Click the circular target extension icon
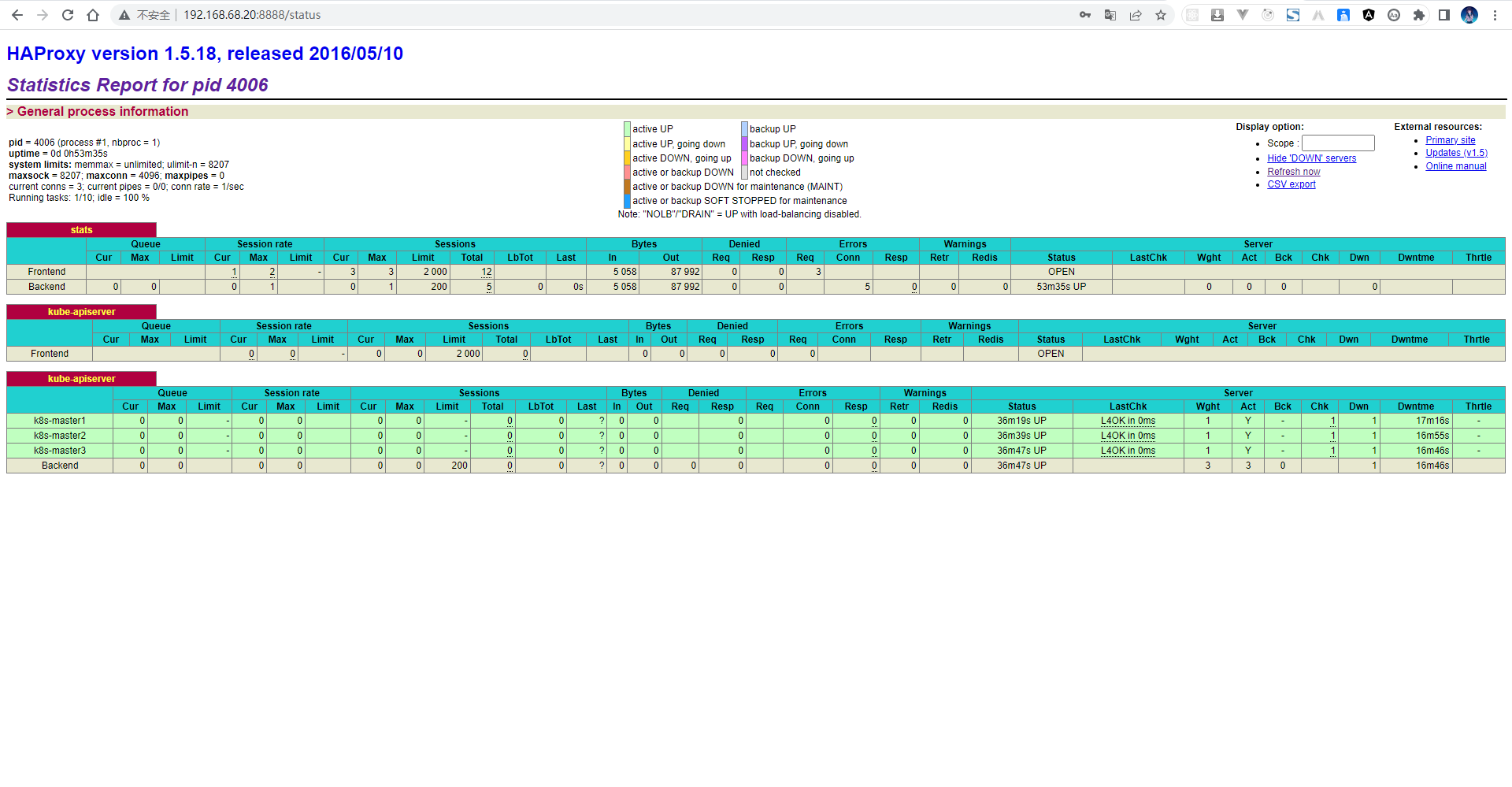The width and height of the screenshot is (1512, 787). pyautogui.click(x=1268, y=15)
